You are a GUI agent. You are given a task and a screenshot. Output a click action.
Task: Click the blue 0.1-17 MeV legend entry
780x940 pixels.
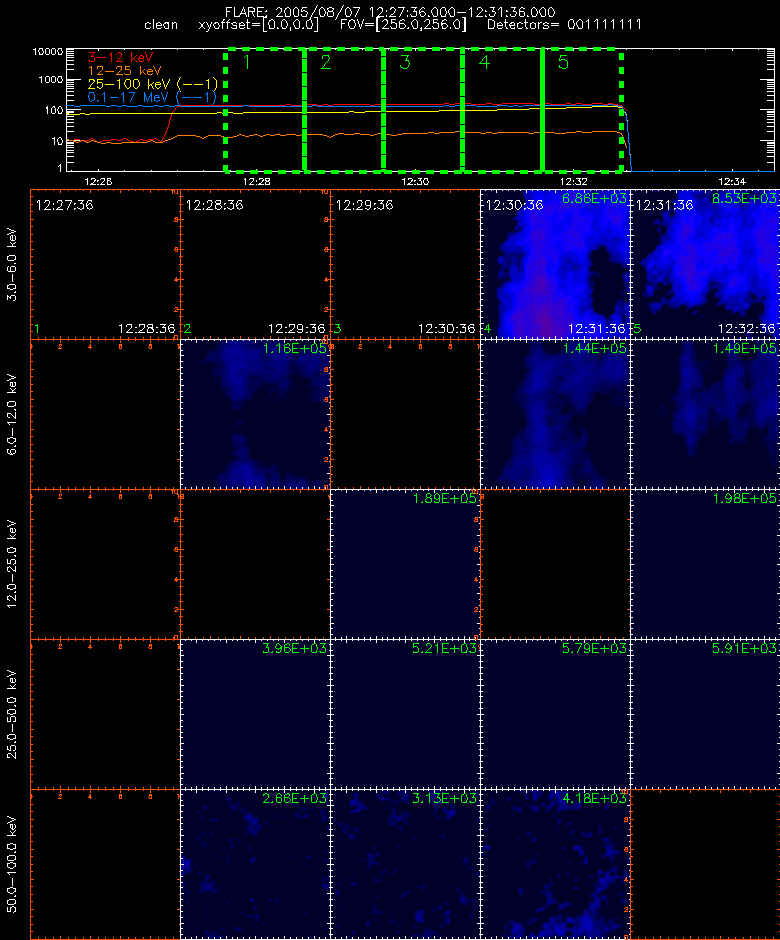point(152,97)
